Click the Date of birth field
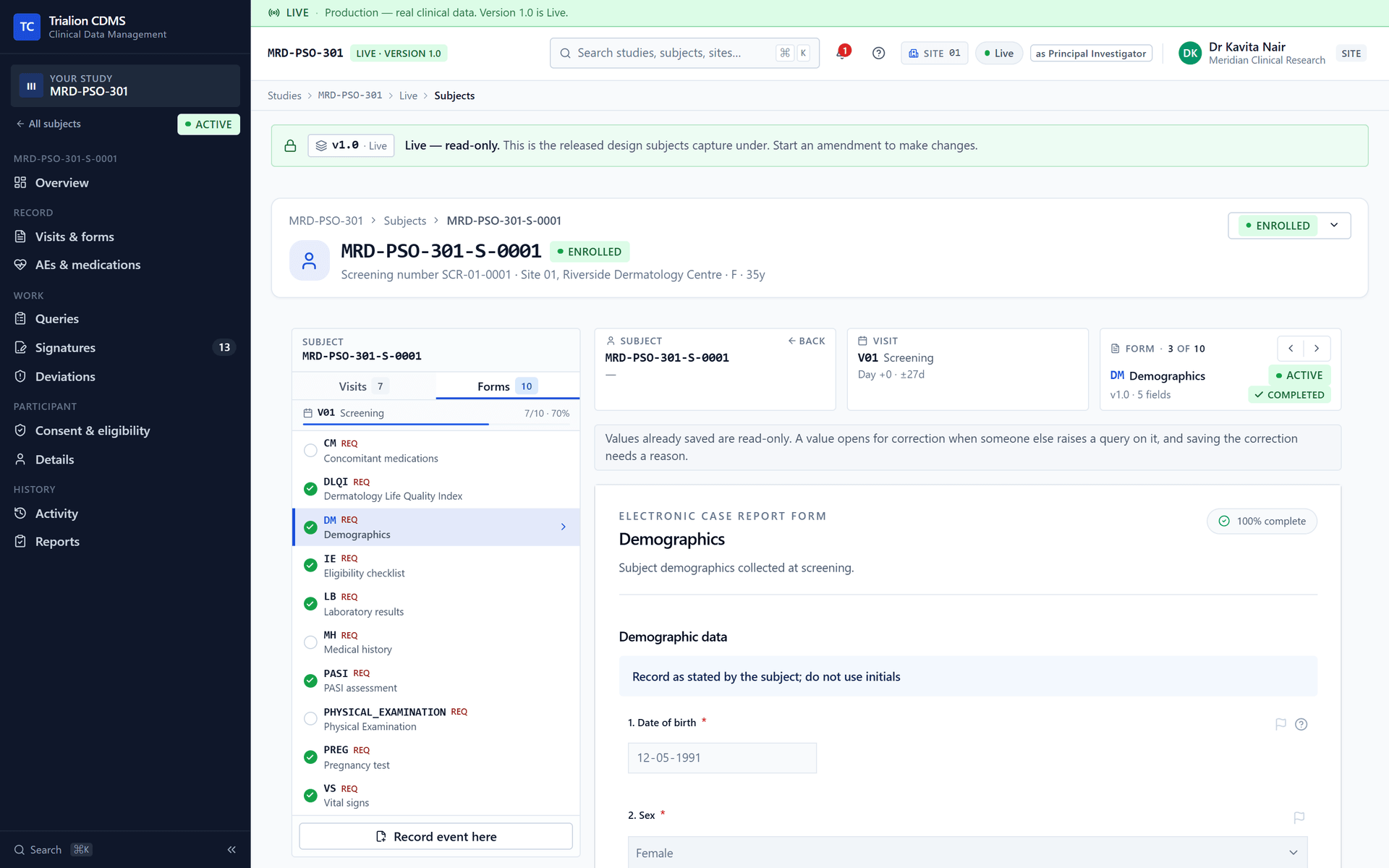Screen dimensions: 1389x868 [x=722, y=758]
